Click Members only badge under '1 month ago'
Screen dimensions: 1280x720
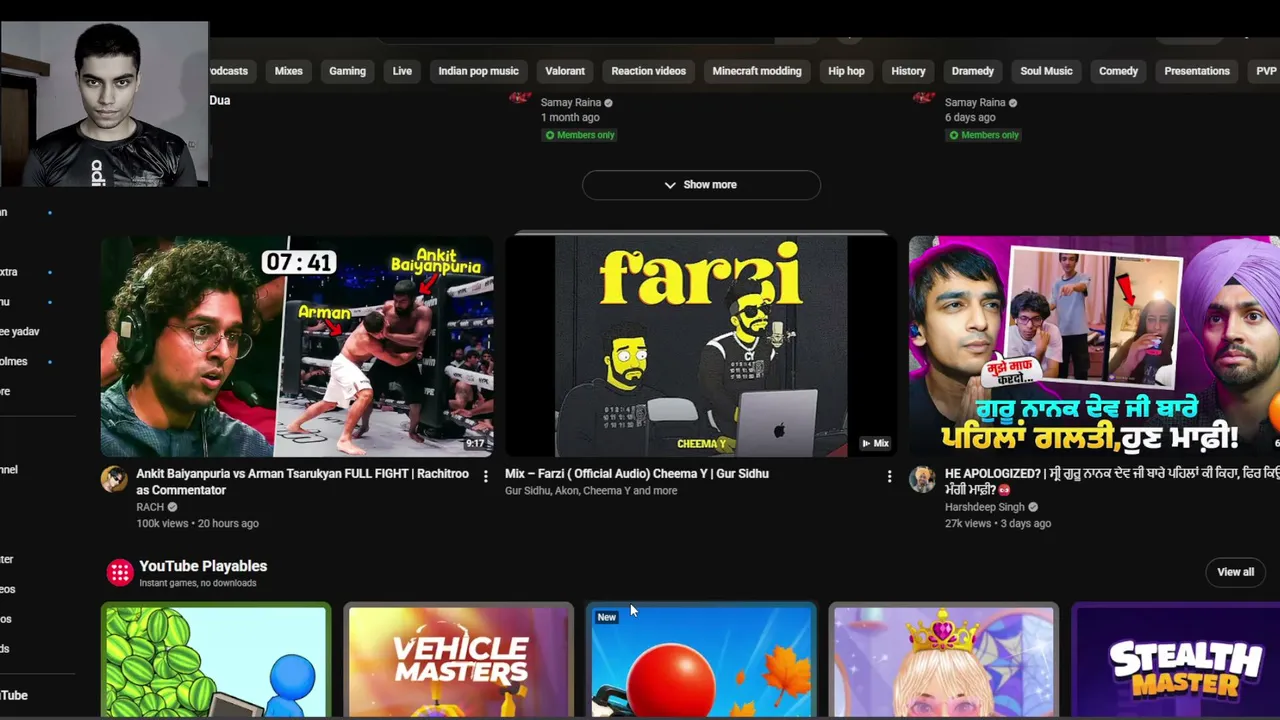(580, 135)
